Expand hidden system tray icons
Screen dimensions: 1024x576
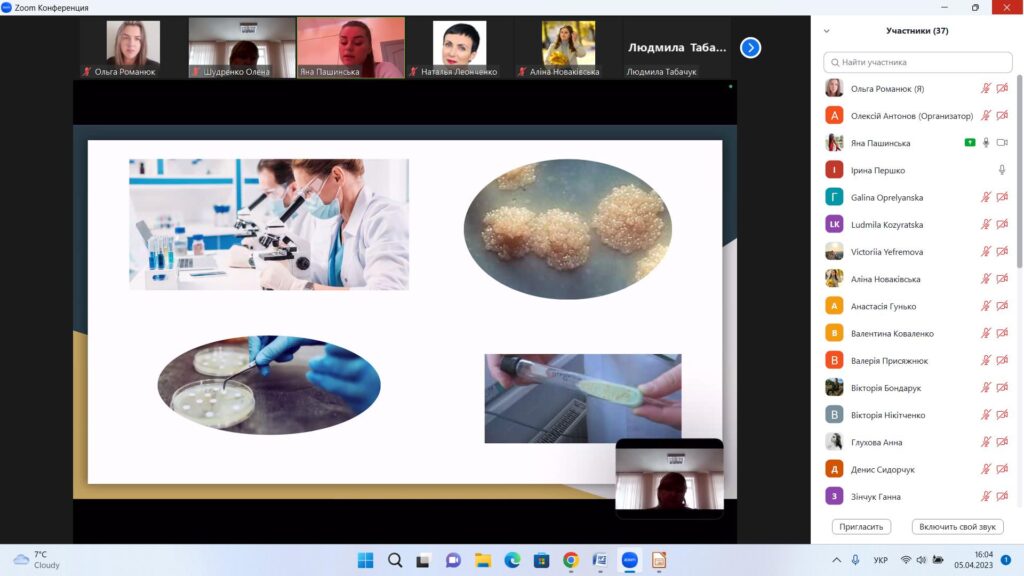836,560
